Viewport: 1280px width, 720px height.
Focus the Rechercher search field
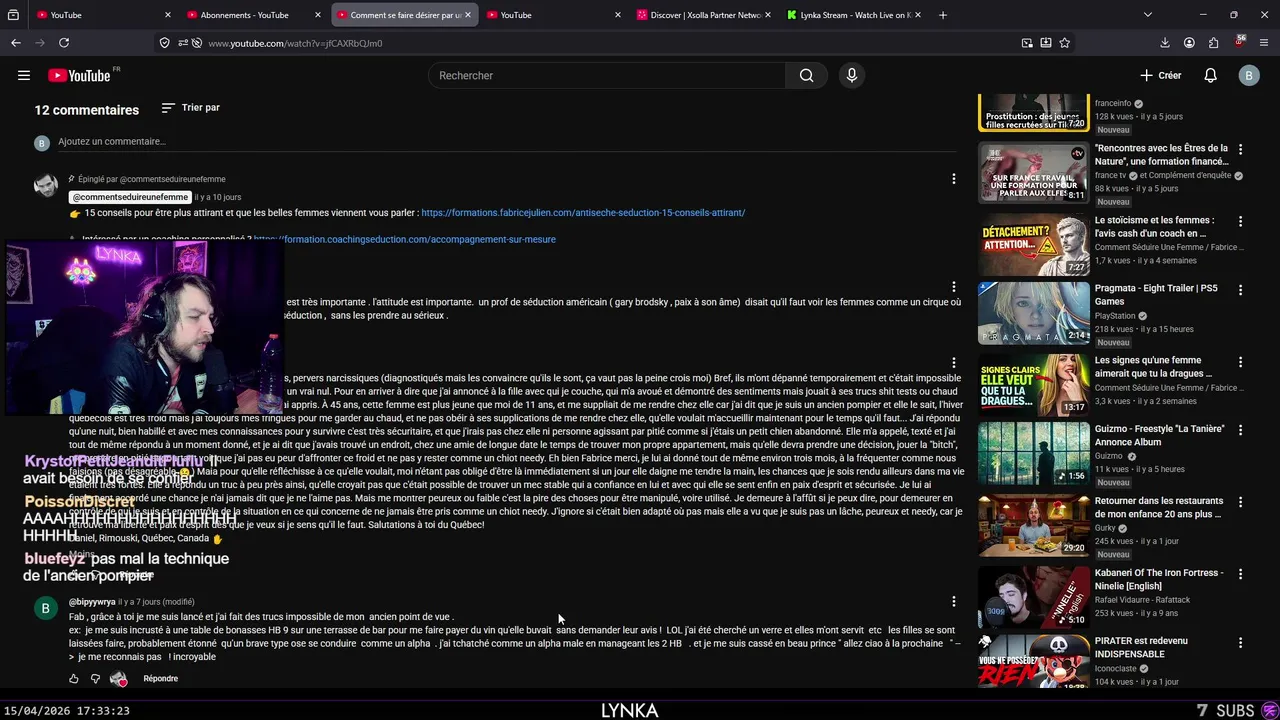point(606,75)
